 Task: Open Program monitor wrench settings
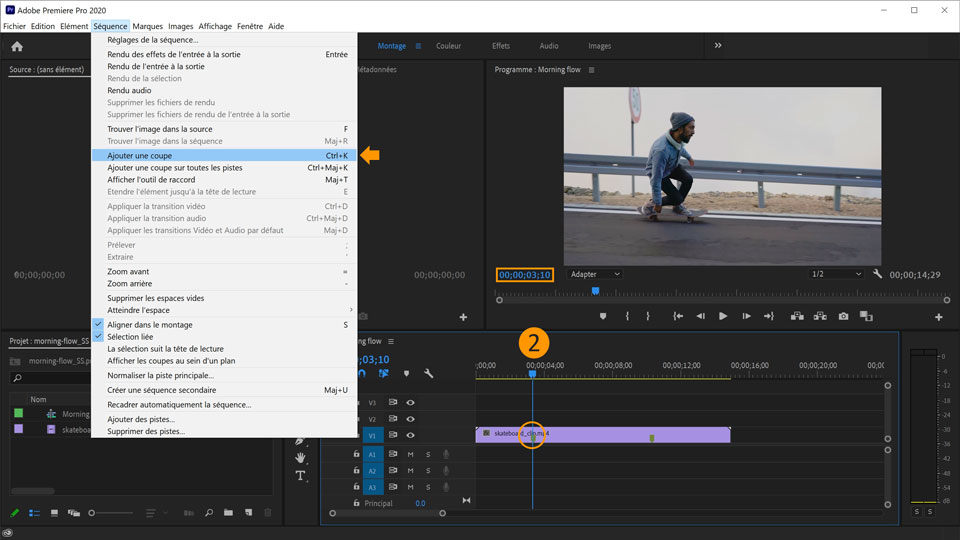[x=877, y=274]
